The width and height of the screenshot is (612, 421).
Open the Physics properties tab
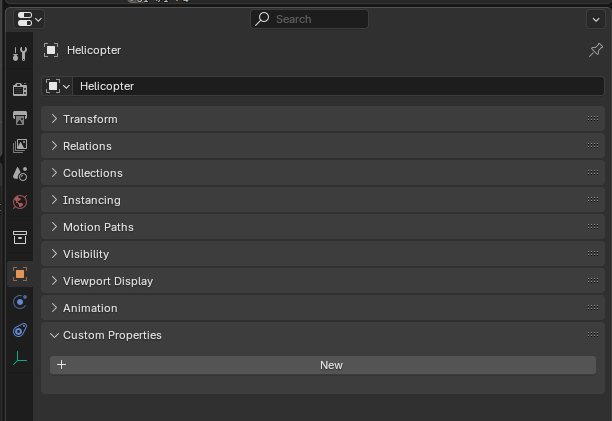point(20,302)
